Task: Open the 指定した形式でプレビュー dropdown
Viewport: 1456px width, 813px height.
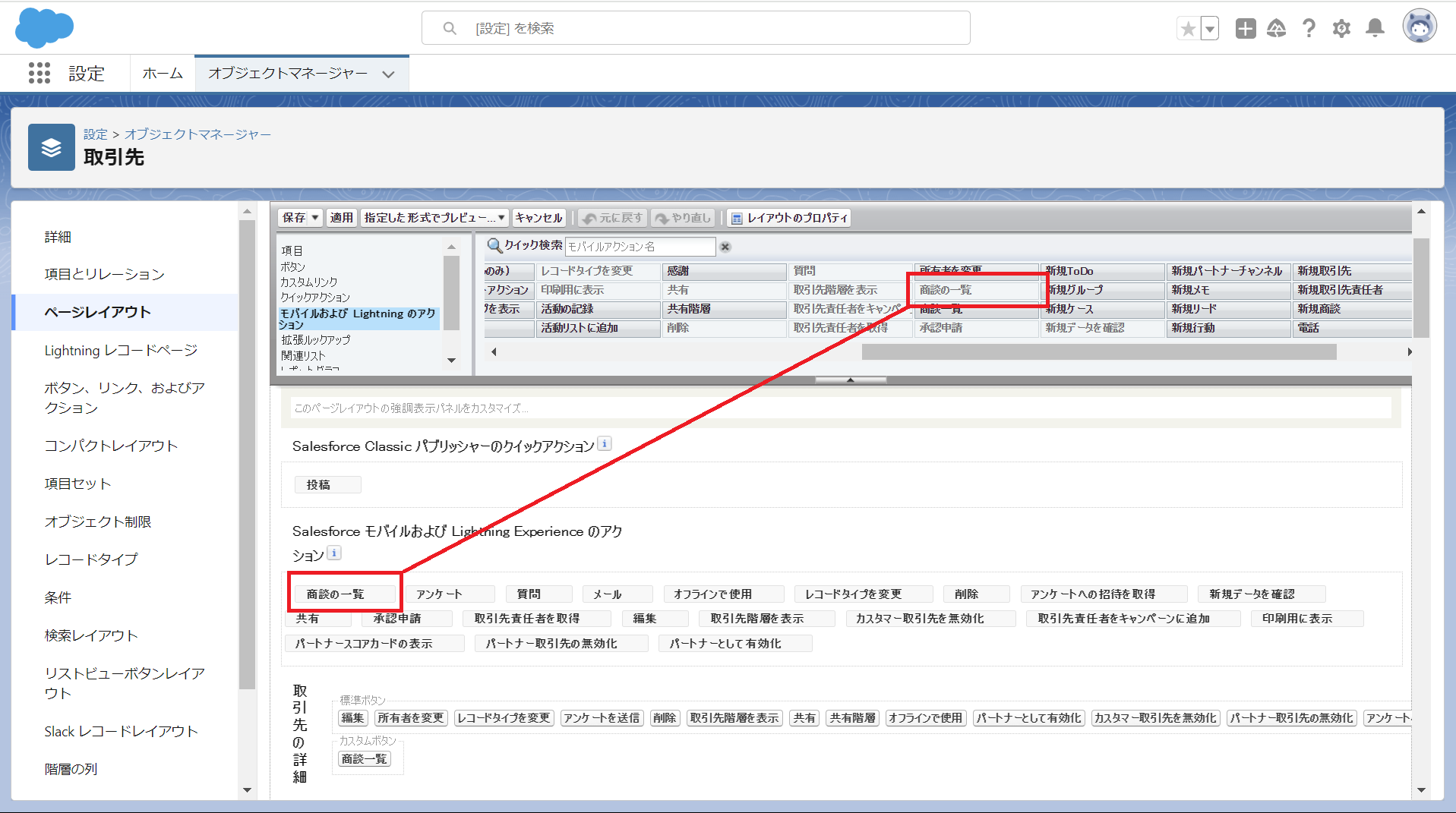Action: 434,218
